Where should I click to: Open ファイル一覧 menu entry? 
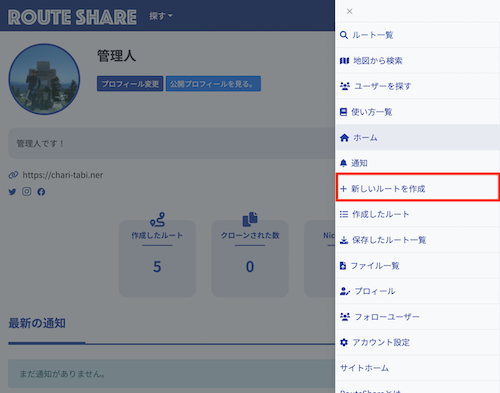(x=418, y=266)
